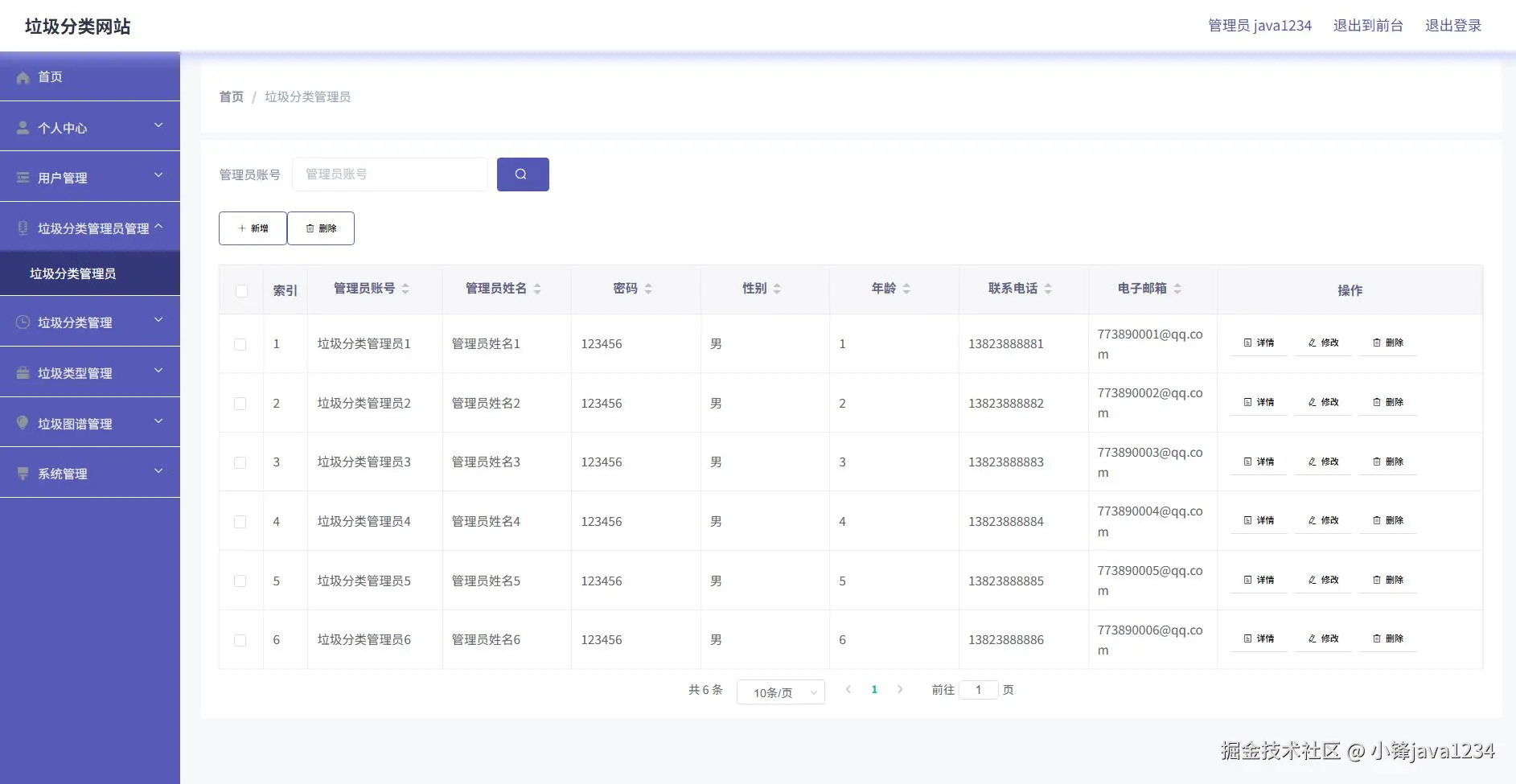Click 修改 for 垃圾分类管理员3
The width and height of the screenshot is (1516, 784).
point(1323,462)
